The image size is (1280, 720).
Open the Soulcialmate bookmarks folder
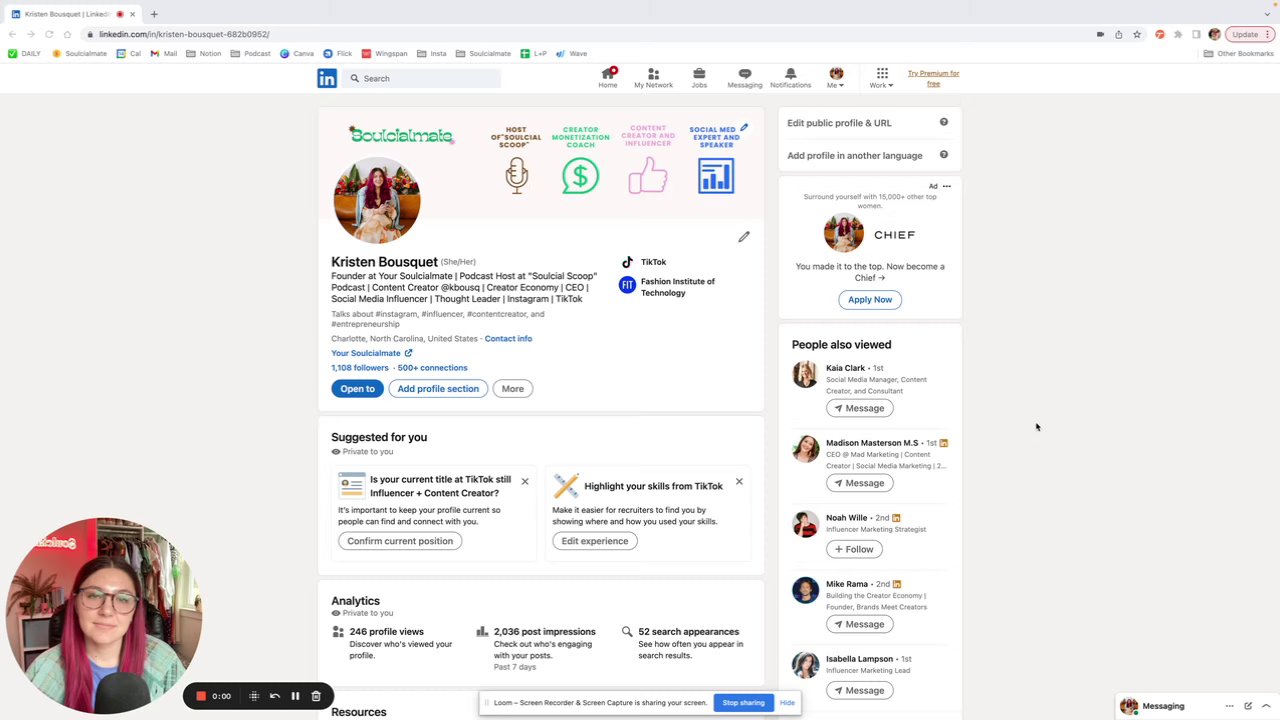[483, 54]
